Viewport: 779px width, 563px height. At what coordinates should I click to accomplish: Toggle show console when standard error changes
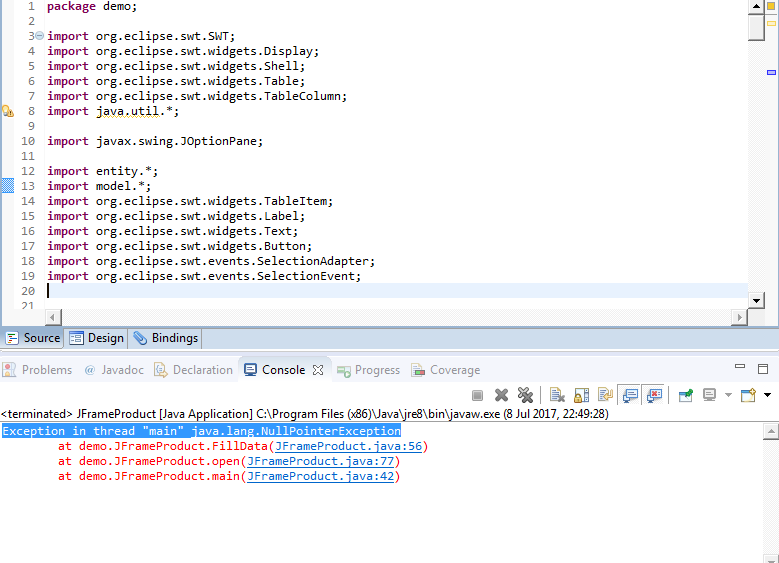pos(654,396)
